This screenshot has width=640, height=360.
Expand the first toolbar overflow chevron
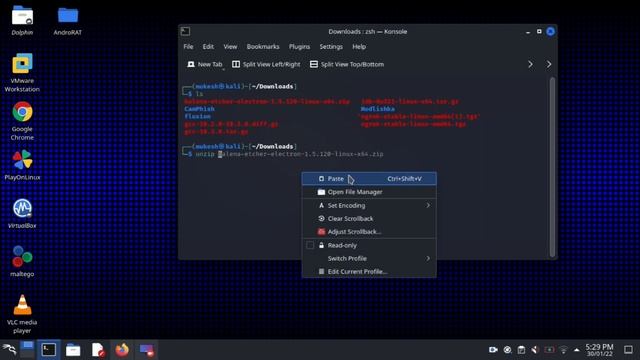tap(530, 64)
